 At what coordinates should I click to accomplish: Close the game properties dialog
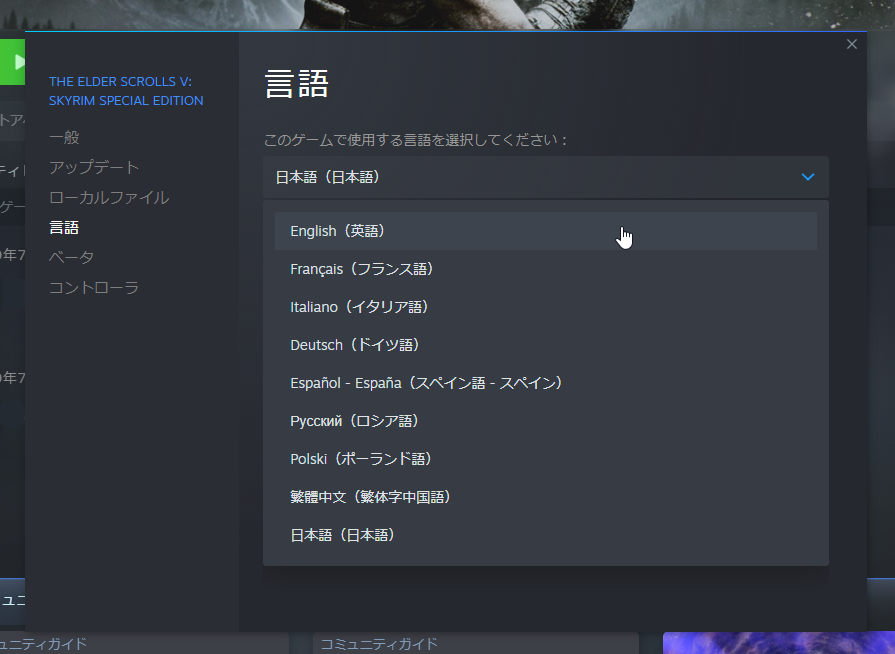tap(852, 45)
